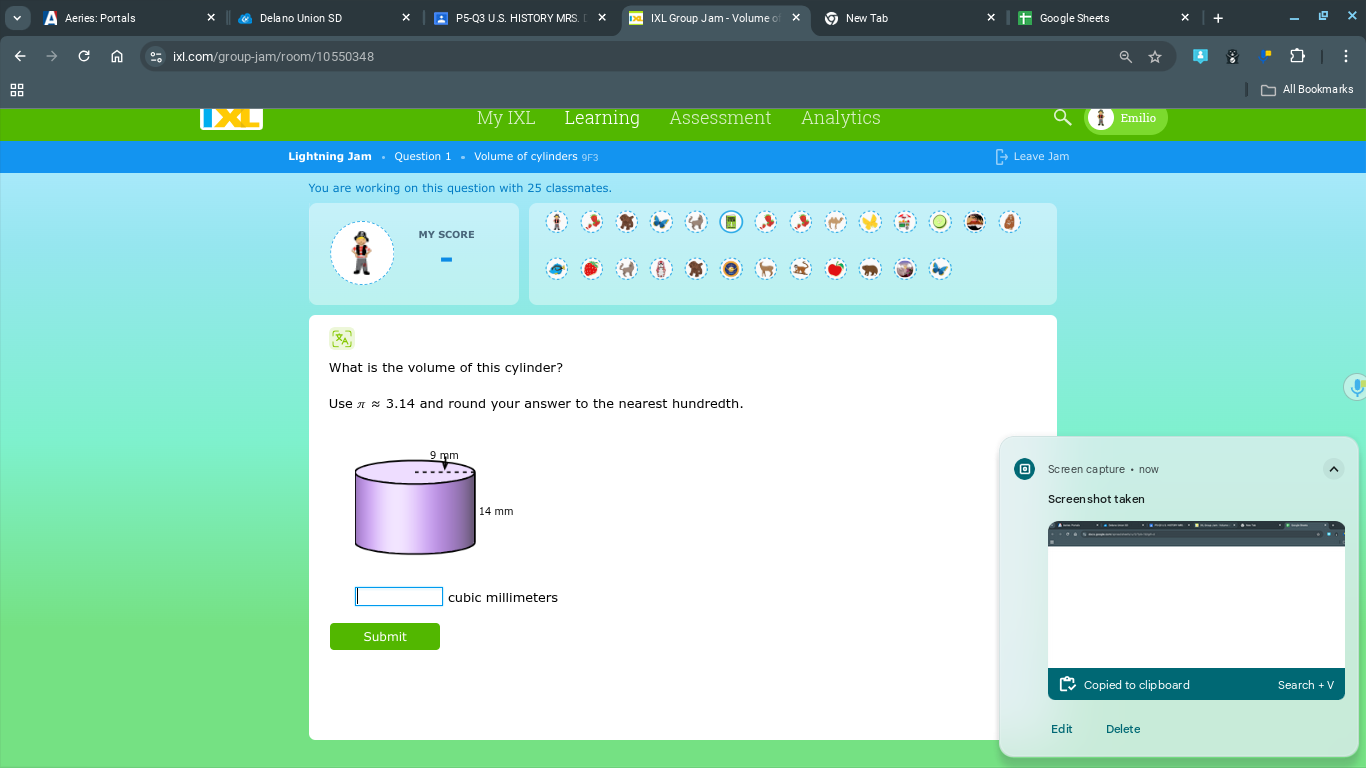The height and width of the screenshot is (768, 1366).
Task: Open the Chrome three-dot menu
Action: (1346, 57)
